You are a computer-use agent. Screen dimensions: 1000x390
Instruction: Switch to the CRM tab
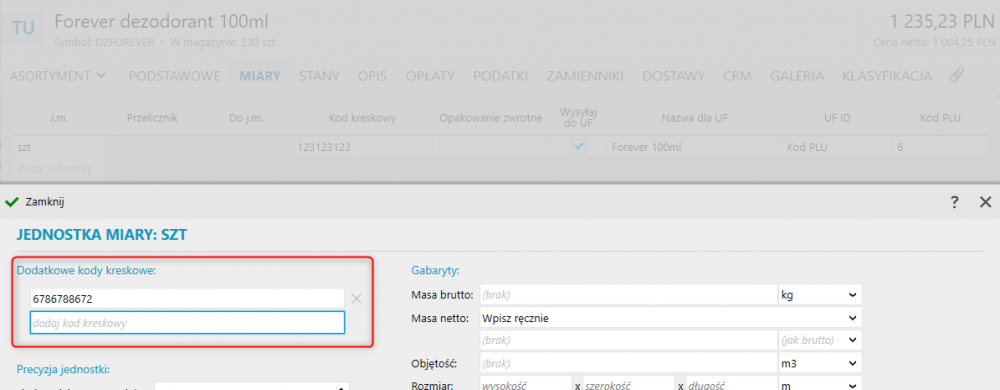[737, 76]
